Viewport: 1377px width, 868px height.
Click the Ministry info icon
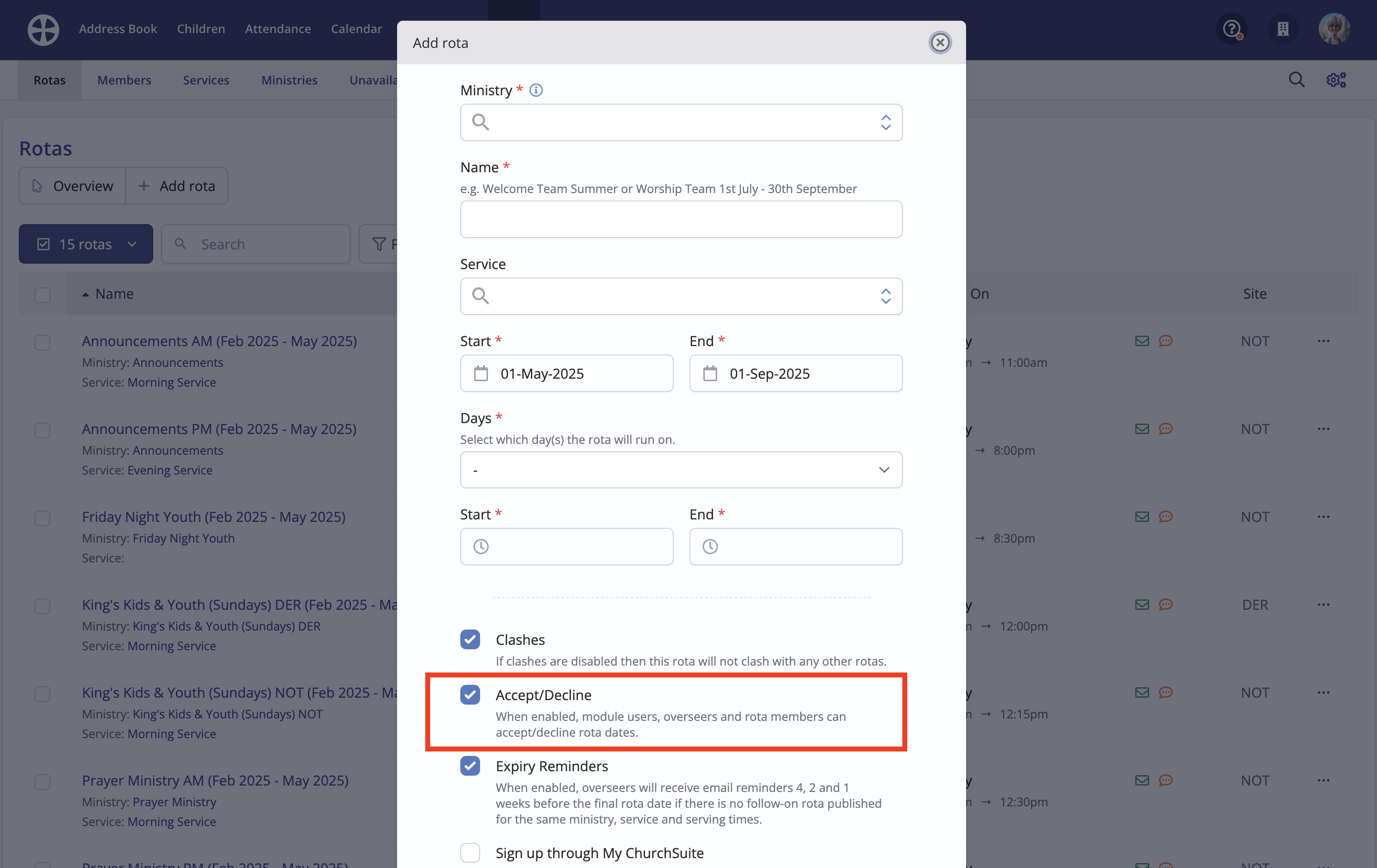[536, 90]
